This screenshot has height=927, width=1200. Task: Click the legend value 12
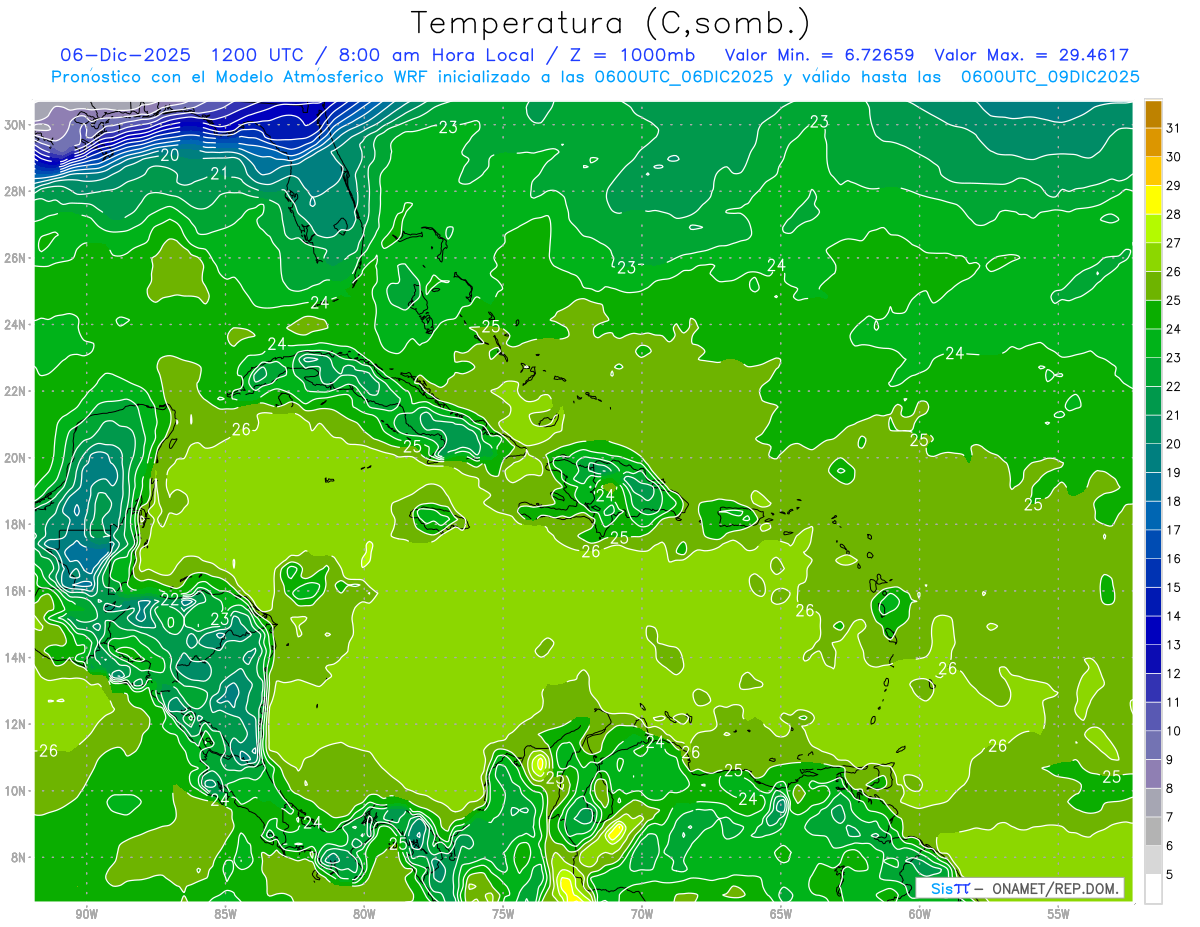coord(1173,673)
